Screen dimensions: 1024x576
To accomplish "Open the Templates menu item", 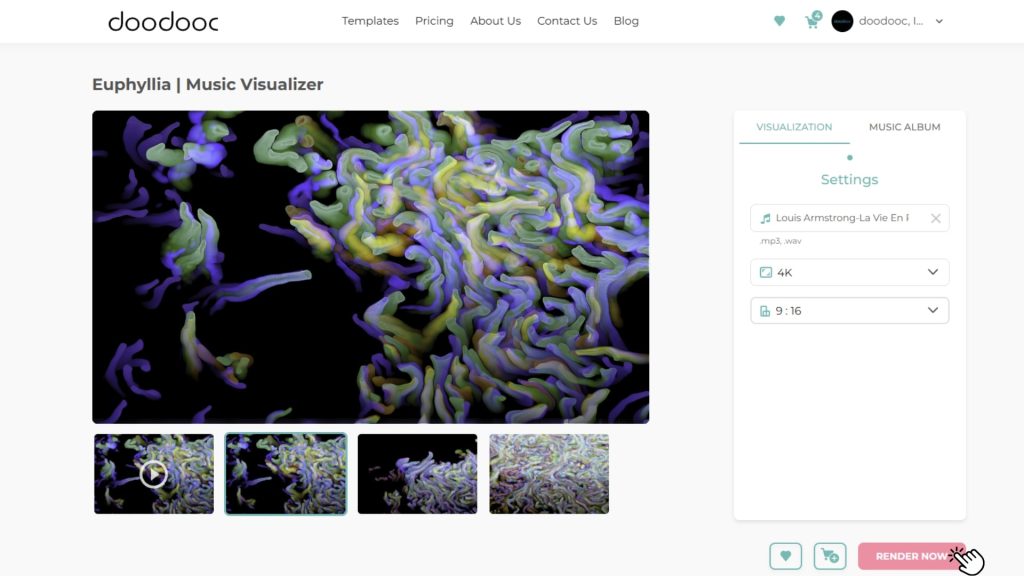I will coord(370,21).
